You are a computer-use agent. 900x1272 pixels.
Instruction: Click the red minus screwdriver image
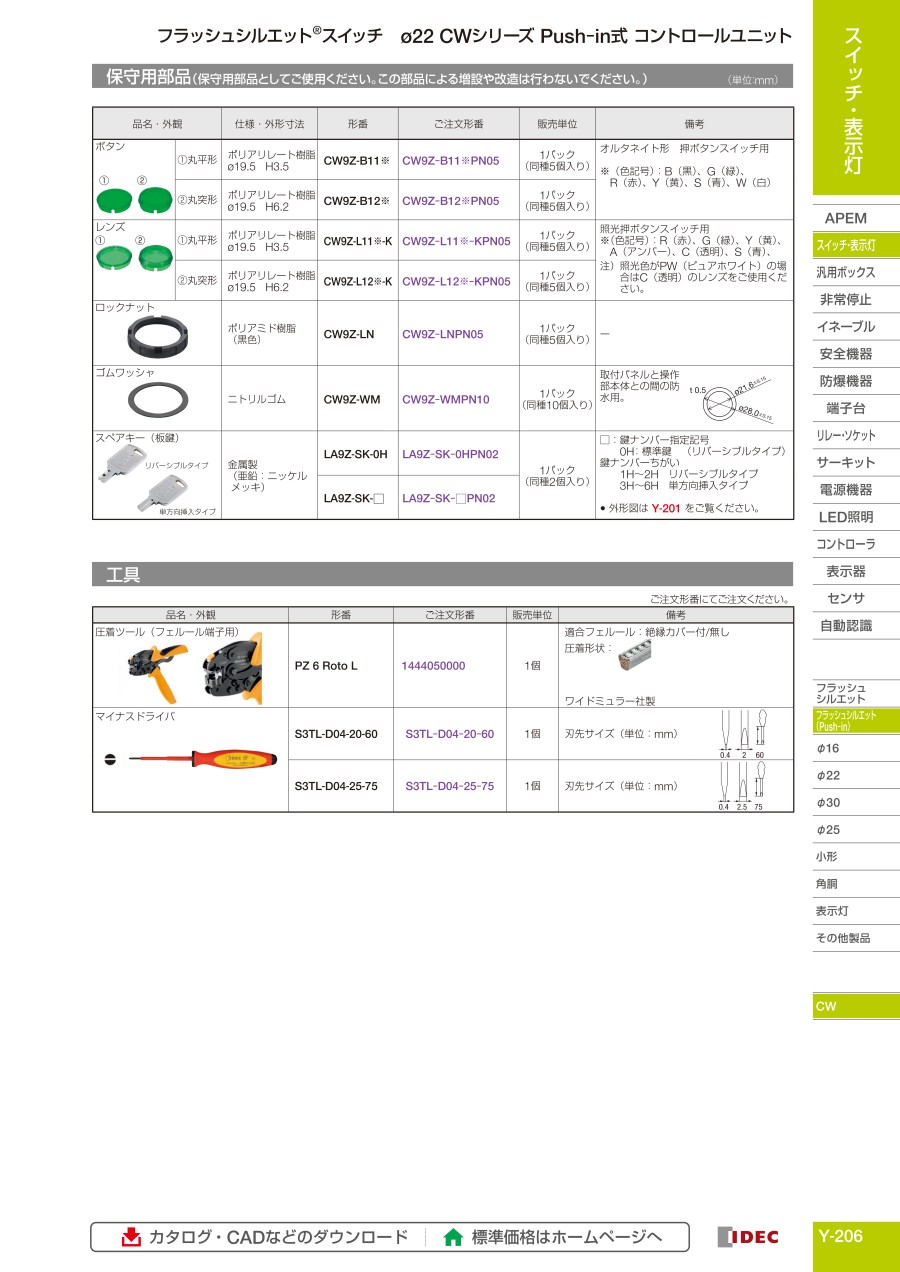pos(190,759)
